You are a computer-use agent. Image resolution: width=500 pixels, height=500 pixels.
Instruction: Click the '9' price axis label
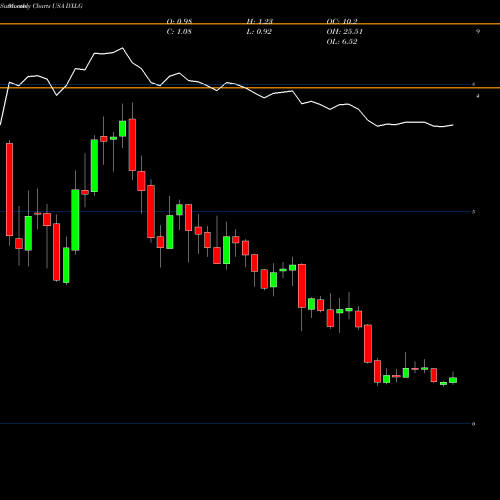coord(478,31)
